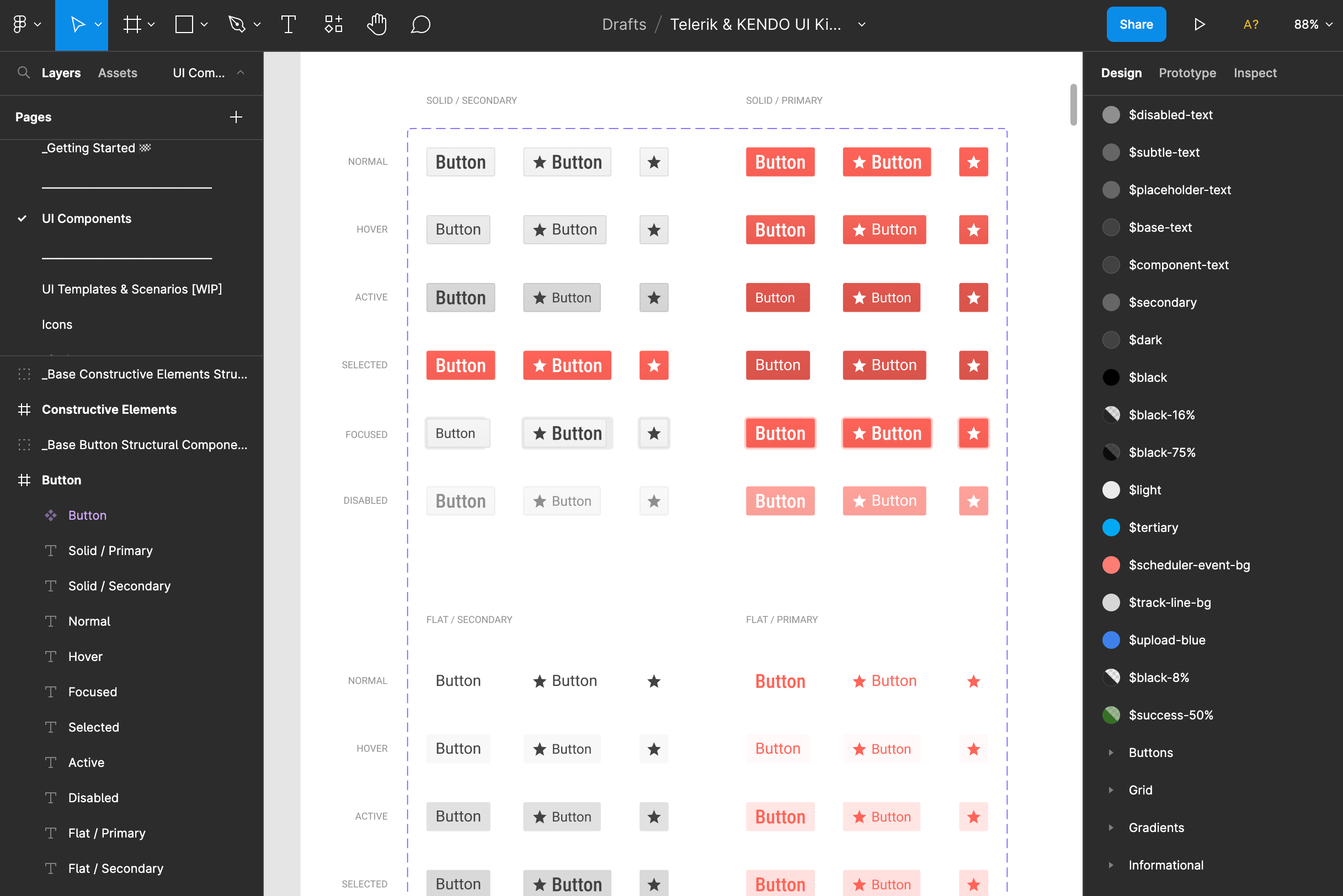Click the Normal Flat Primary star icon
The image size is (1343, 896).
coord(973,681)
